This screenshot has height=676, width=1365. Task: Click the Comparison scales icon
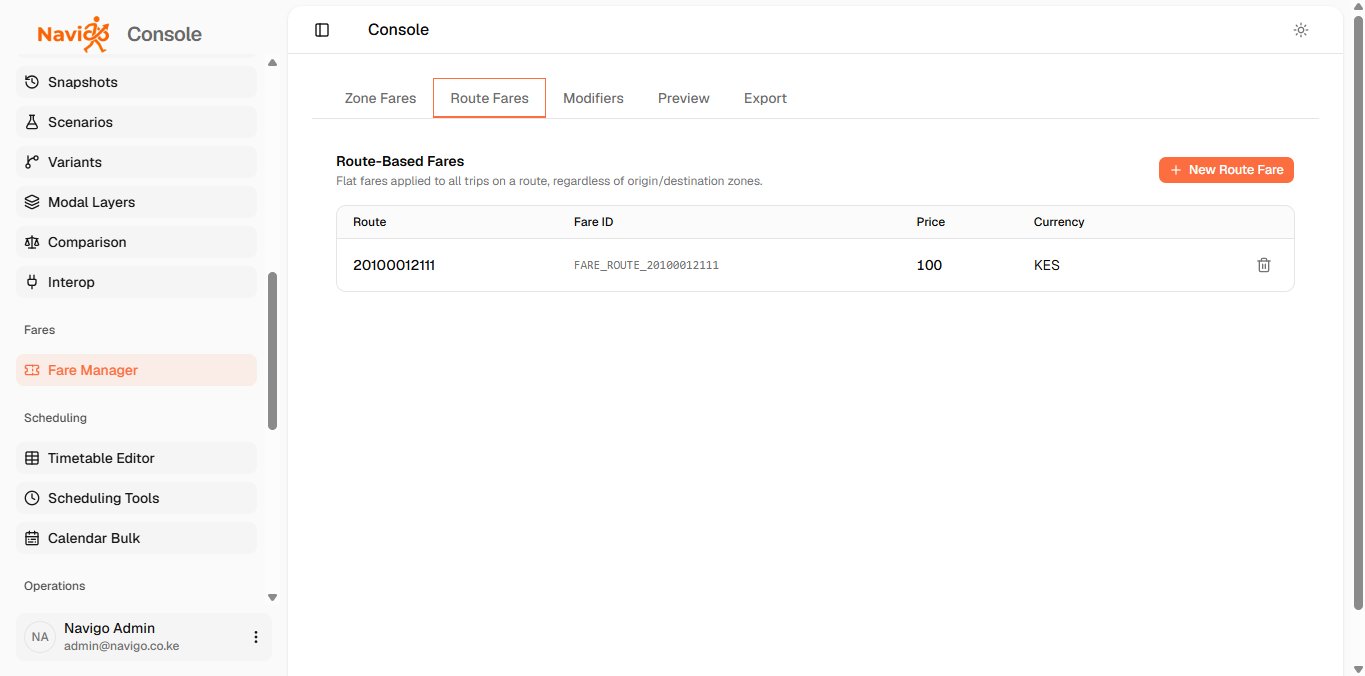click(32, 242)
